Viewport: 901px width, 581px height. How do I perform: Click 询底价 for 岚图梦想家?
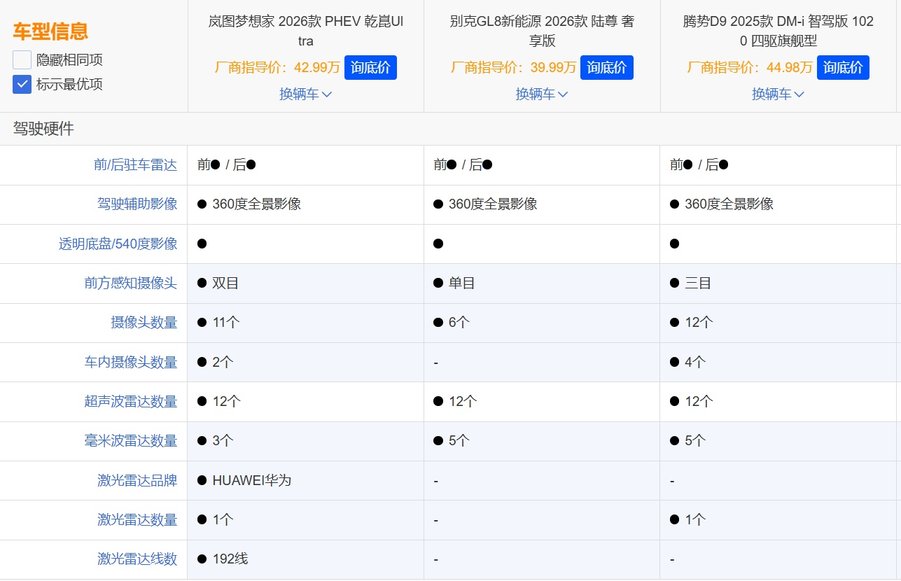[x=371, y=68]
